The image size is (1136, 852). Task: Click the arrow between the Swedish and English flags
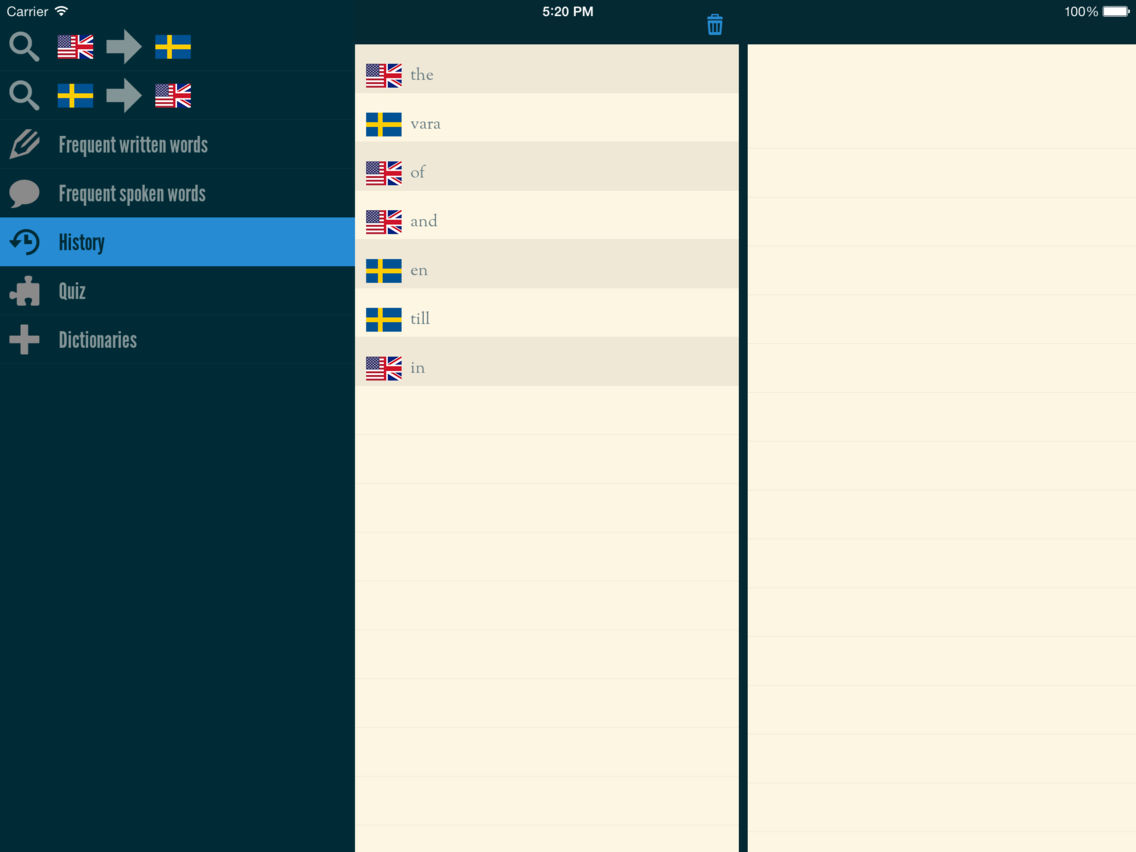tap(124, 96)
